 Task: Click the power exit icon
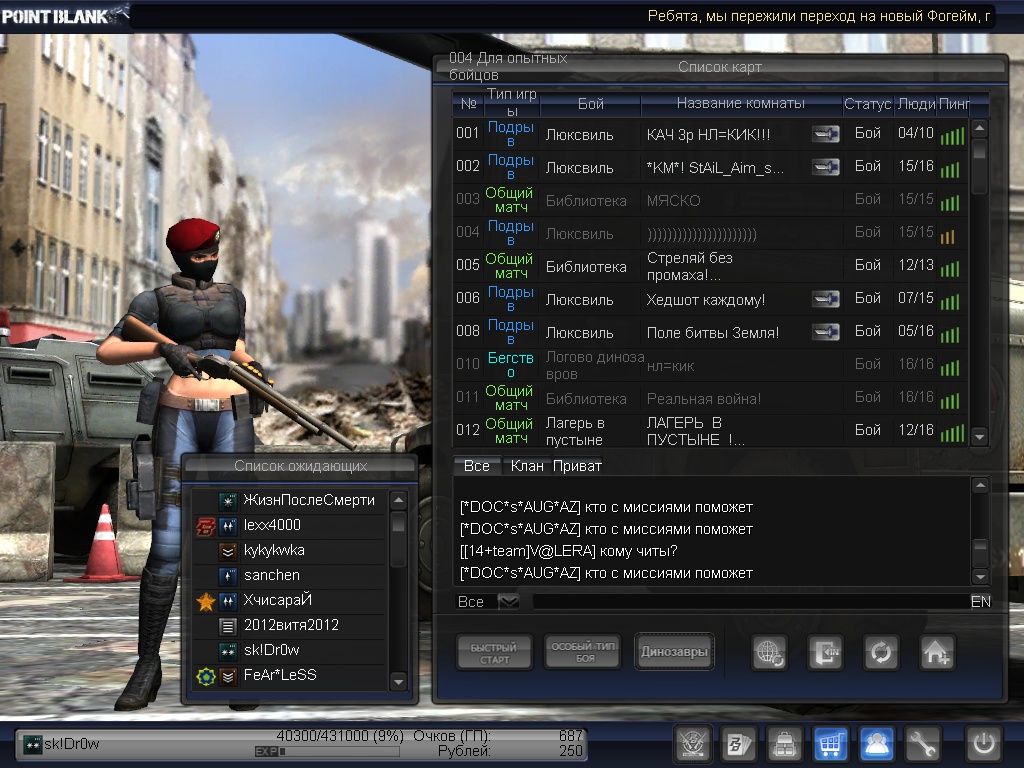click(x=984, y=743)
